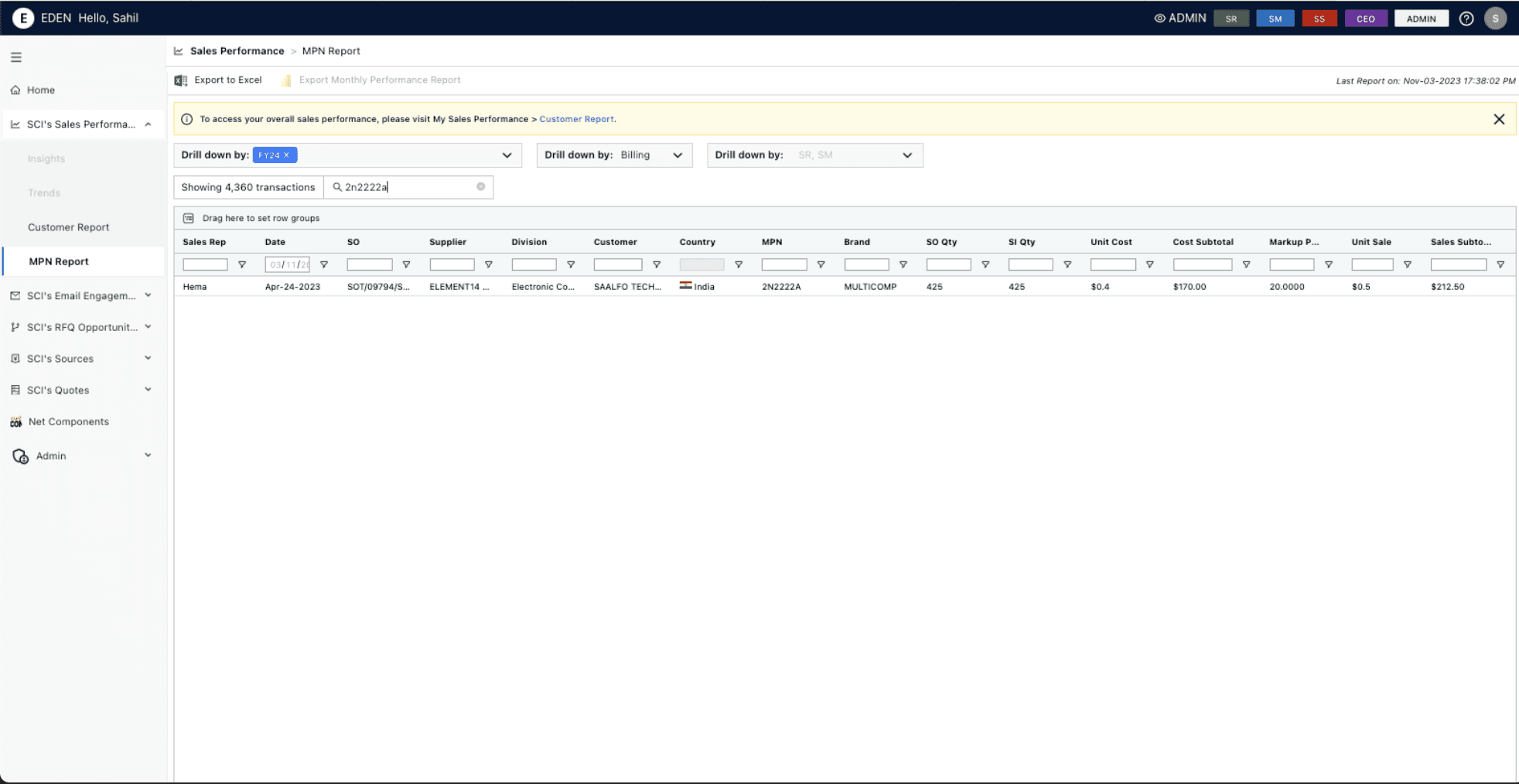Open SO column filter icon
Image resolution: width=1519 pixels, height=784 pixels.
pyautogui.click(x=406, y=264)
